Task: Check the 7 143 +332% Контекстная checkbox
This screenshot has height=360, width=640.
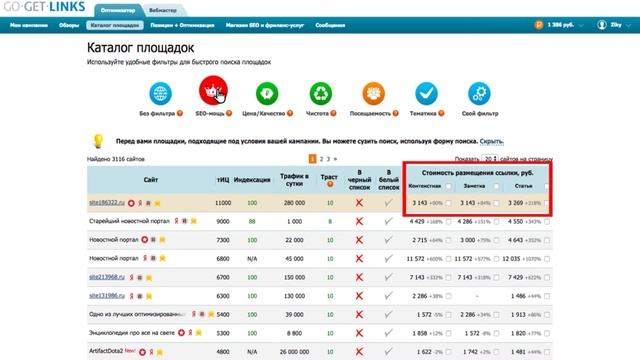Action: click(449, 278)
